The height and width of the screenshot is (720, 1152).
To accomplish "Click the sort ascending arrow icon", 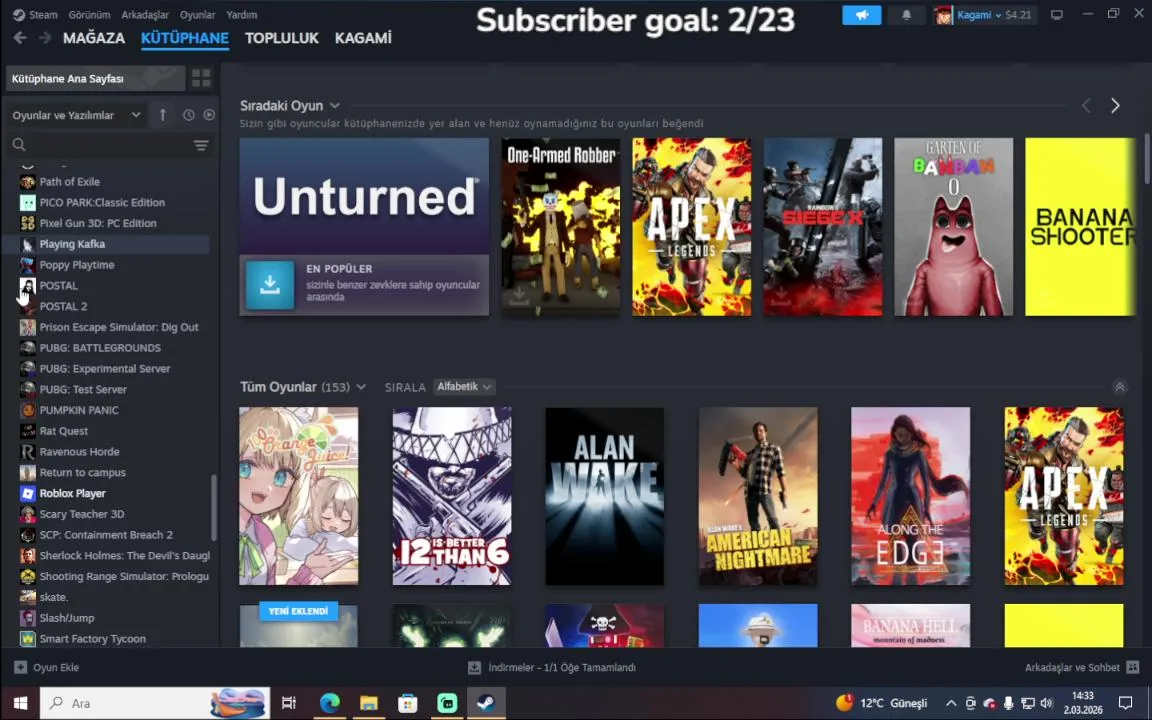I will (x=163, y=115).
